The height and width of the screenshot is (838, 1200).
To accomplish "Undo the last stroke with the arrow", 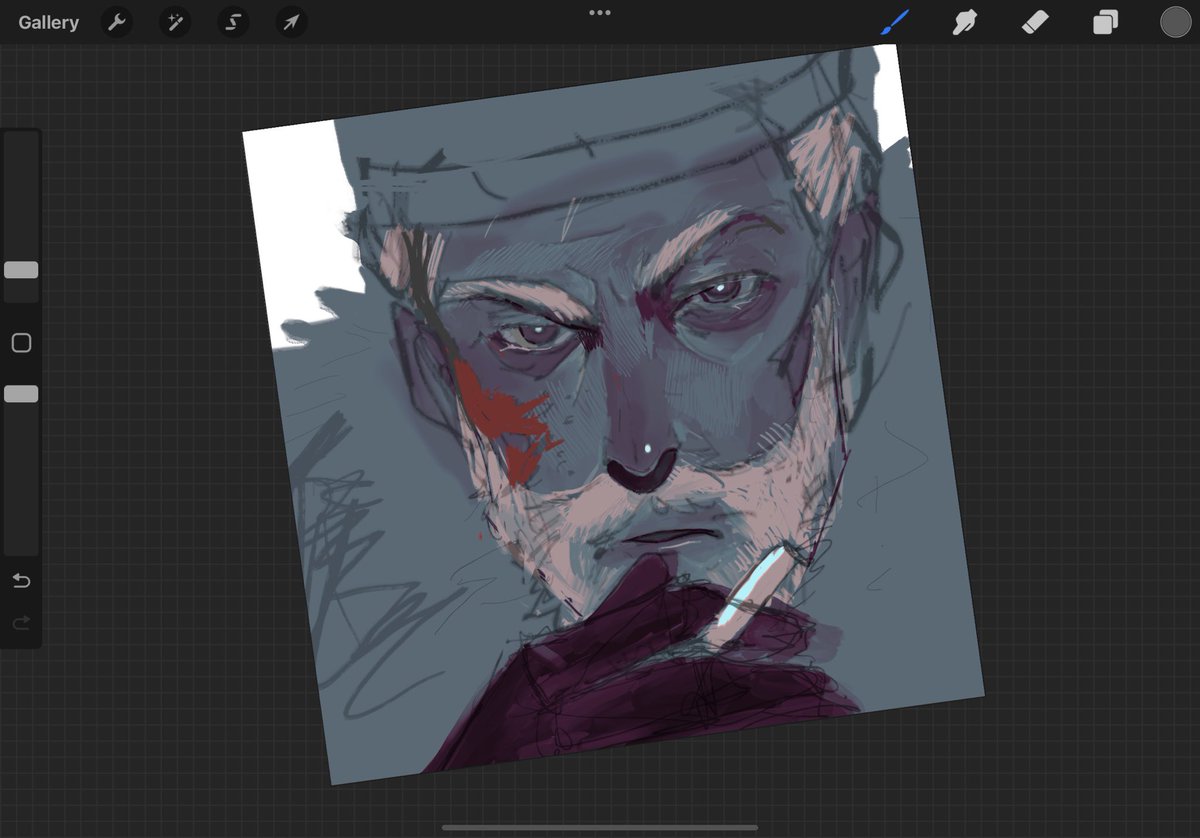I will click(21, 581).
